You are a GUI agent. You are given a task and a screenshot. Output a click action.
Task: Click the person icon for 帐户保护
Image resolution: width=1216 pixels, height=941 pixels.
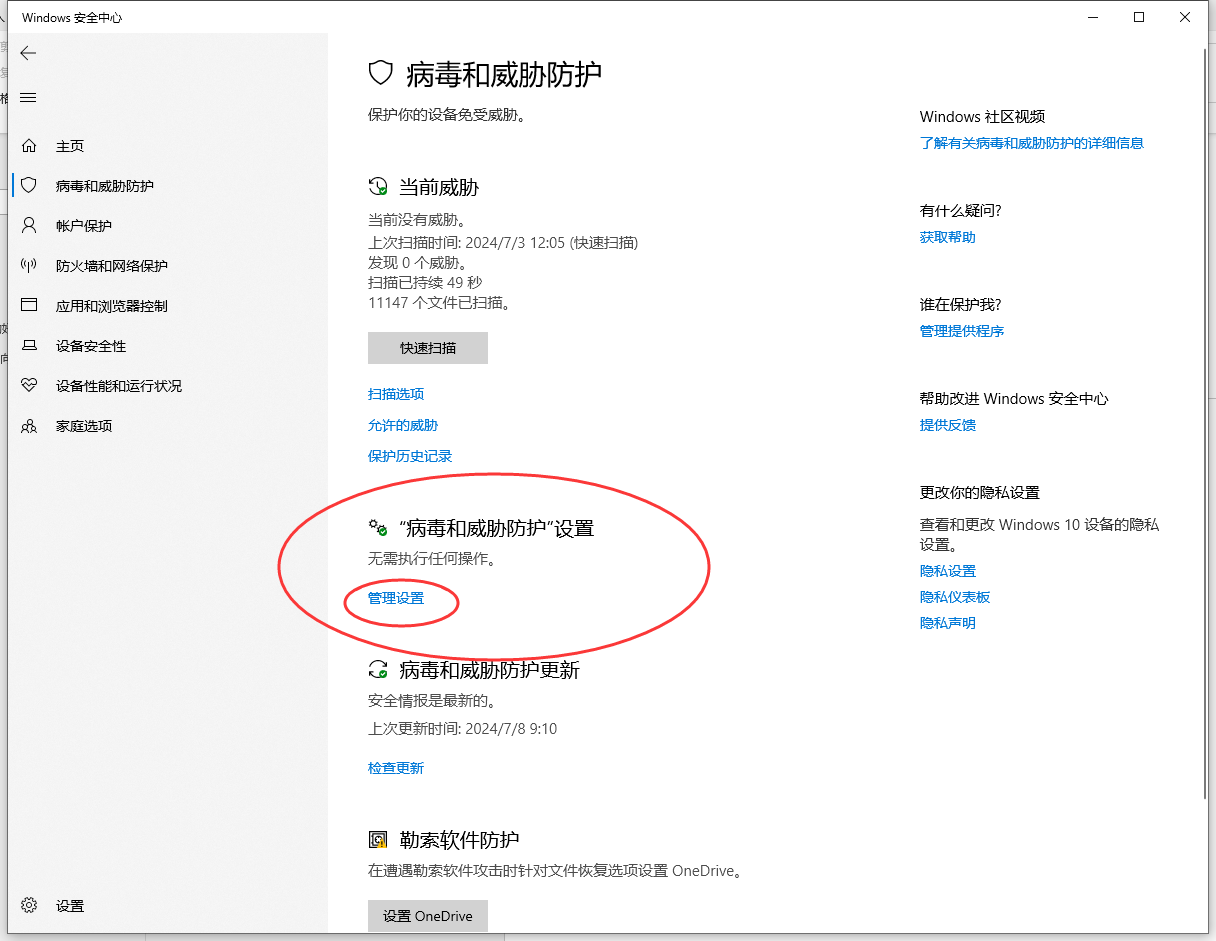click(x=29, y=226)
